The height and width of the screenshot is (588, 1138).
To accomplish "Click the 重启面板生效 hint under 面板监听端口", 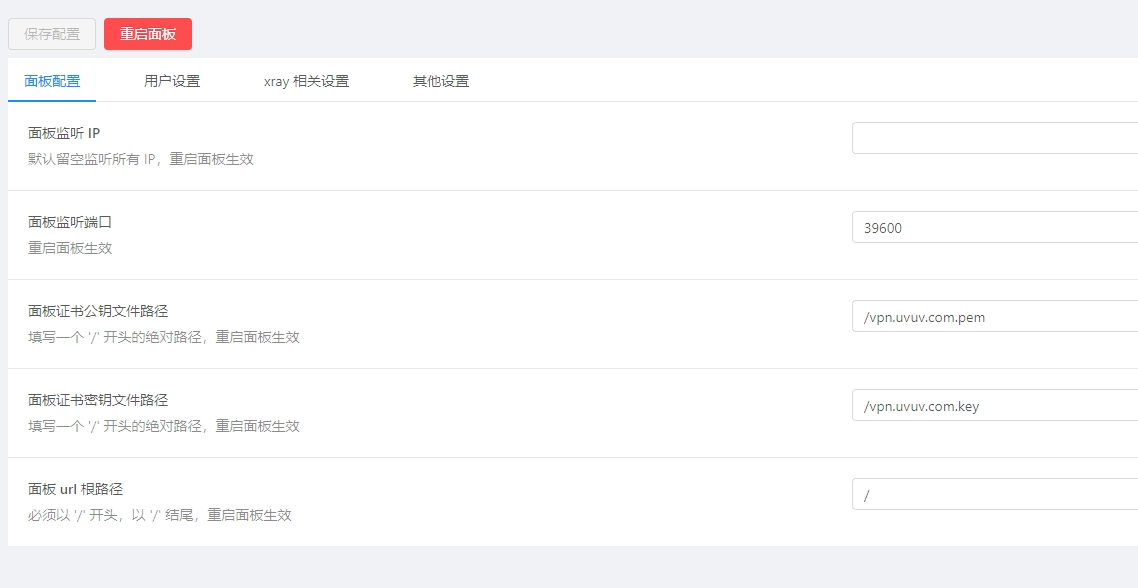I will (x=70, y=248).
